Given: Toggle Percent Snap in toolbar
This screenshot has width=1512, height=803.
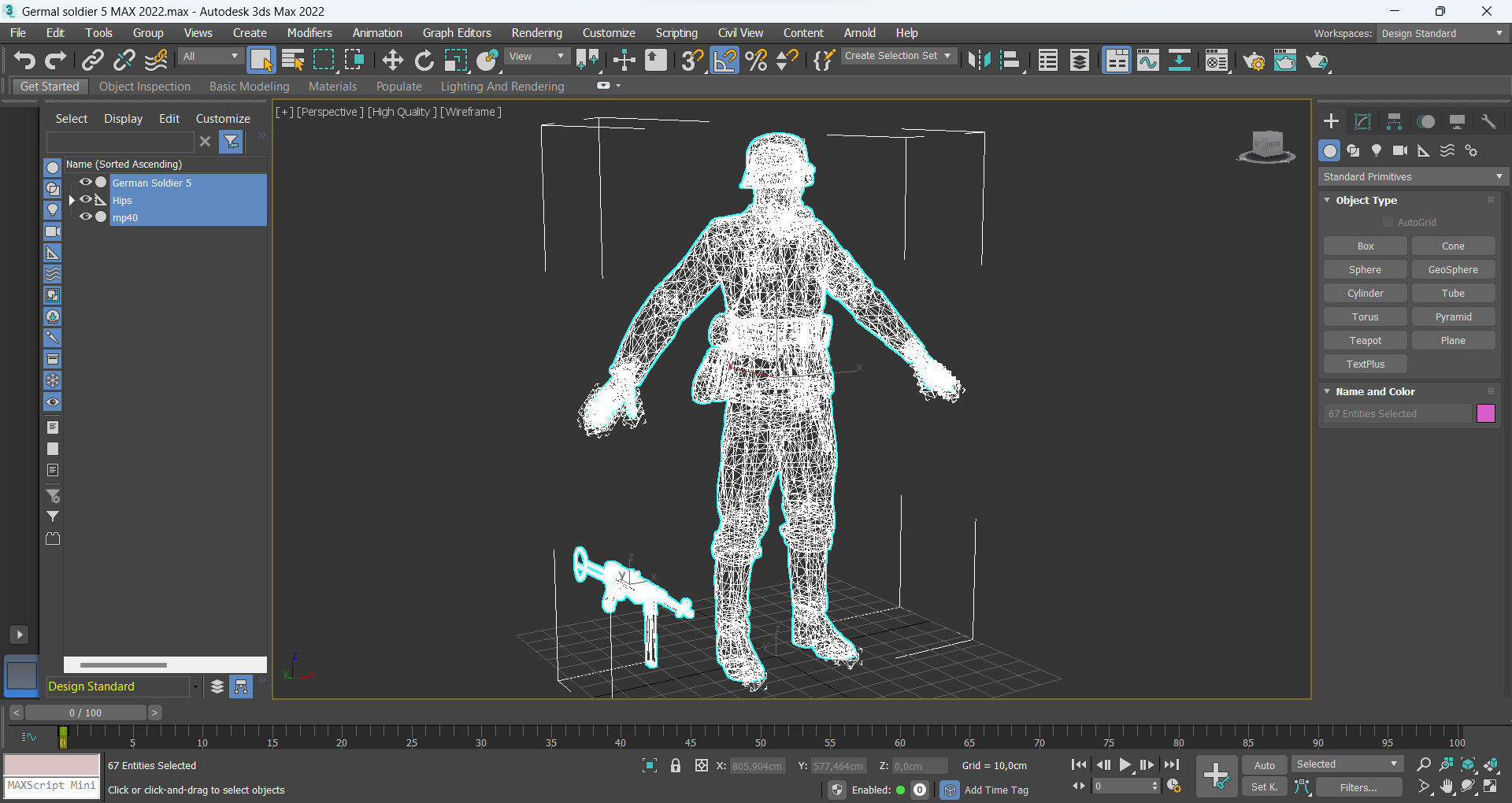Looking at the screenshot, I should coord(756,61).
